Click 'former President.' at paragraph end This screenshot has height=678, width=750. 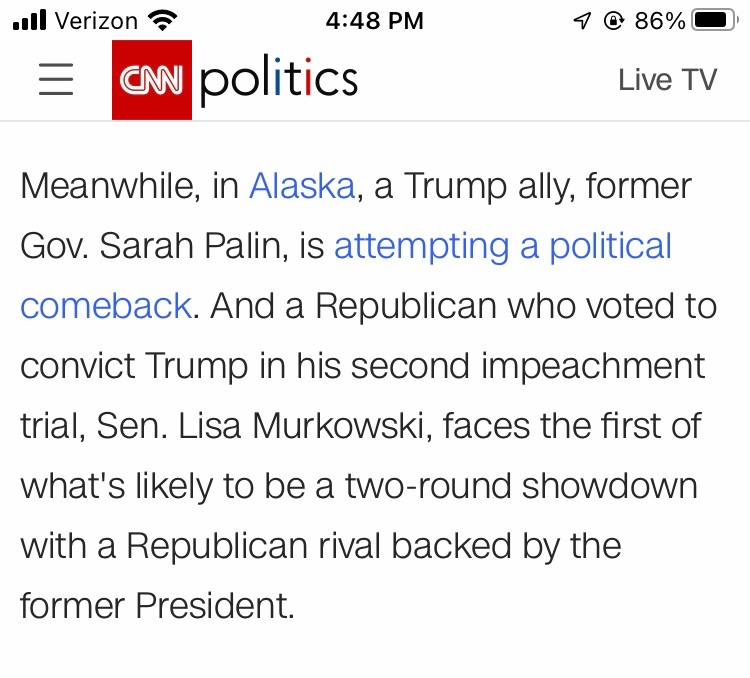tap(157, 606)
